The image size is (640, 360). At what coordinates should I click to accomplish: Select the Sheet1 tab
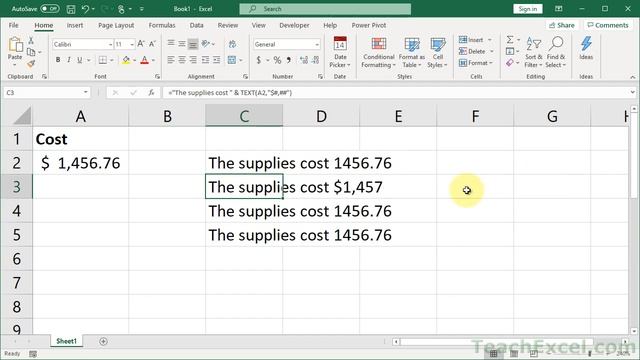pos(67,341)
